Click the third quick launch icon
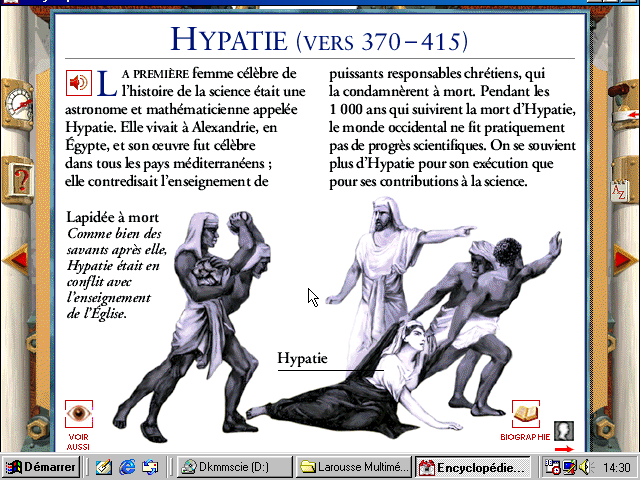Viewport: 640px width, 480px height. (150, 467)
